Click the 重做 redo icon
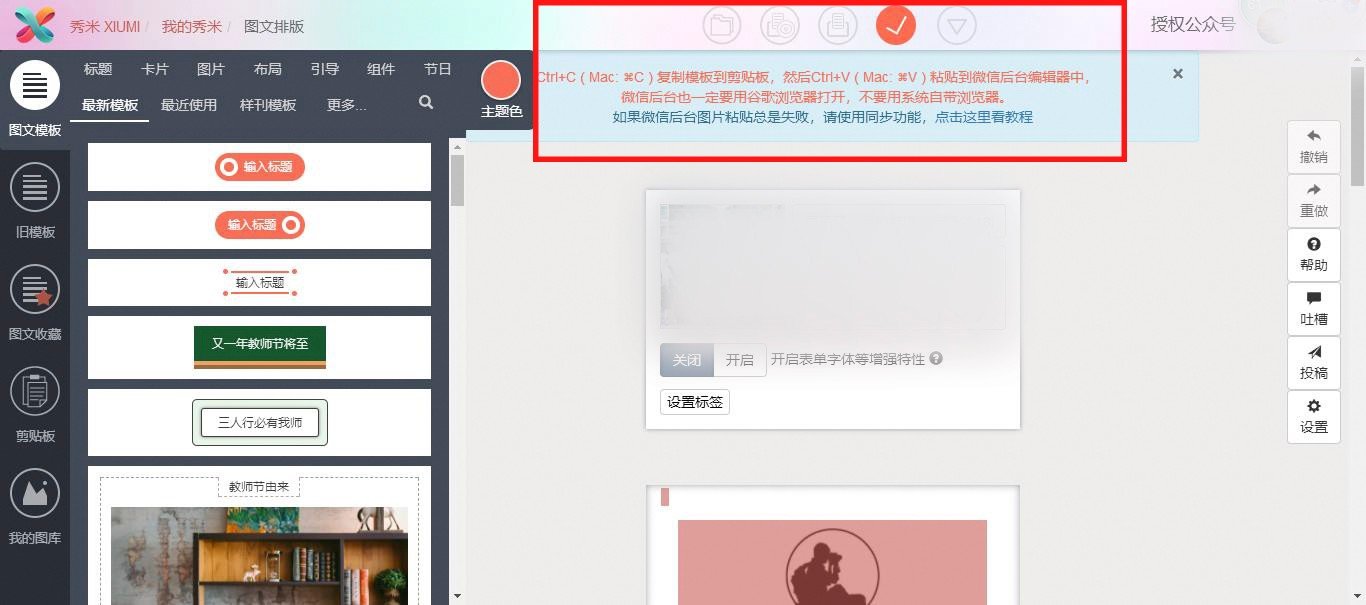1366x605 pixels. [x=1313, y=199]
